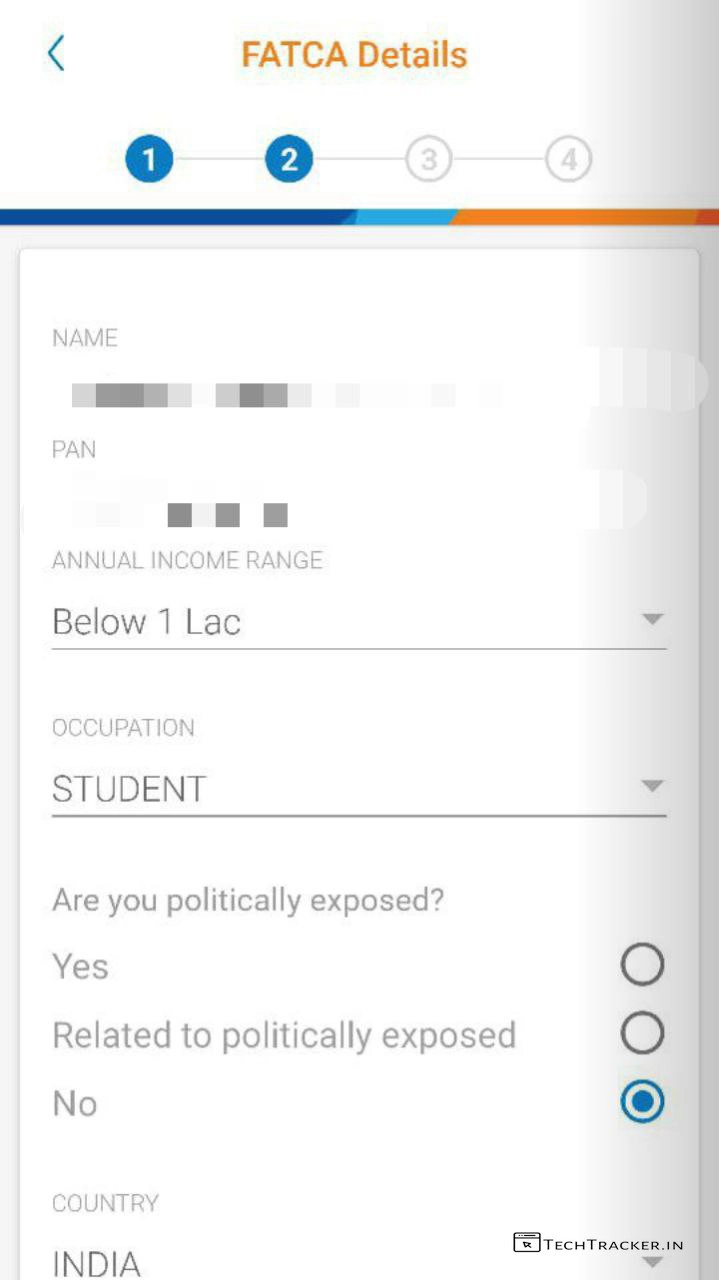This screenshot has width=719, height=1280.
Task: Select Yes for politically exposed
Action: (x=642, y=965)
